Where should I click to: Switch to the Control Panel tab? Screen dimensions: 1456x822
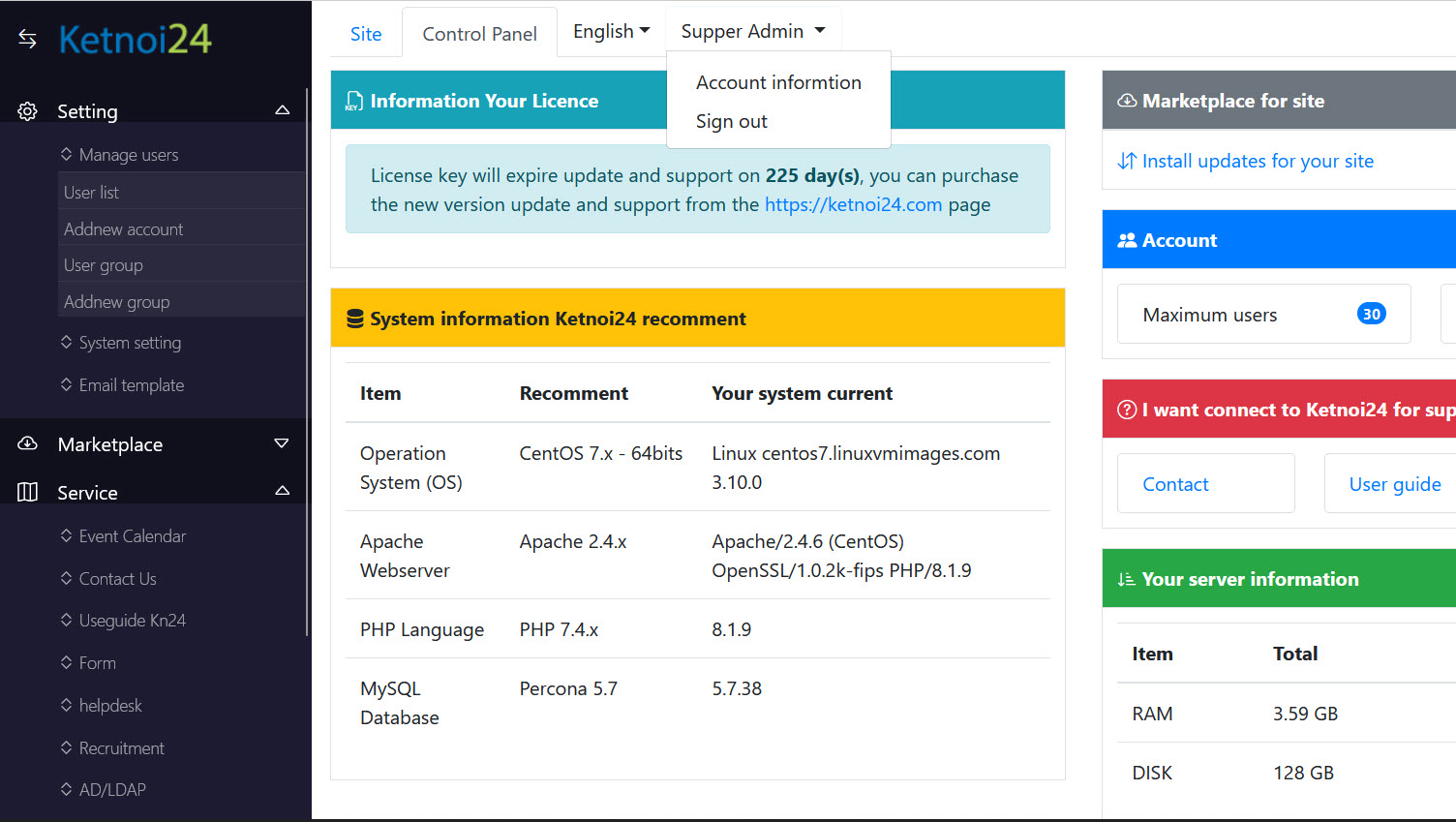click(479, 34)
